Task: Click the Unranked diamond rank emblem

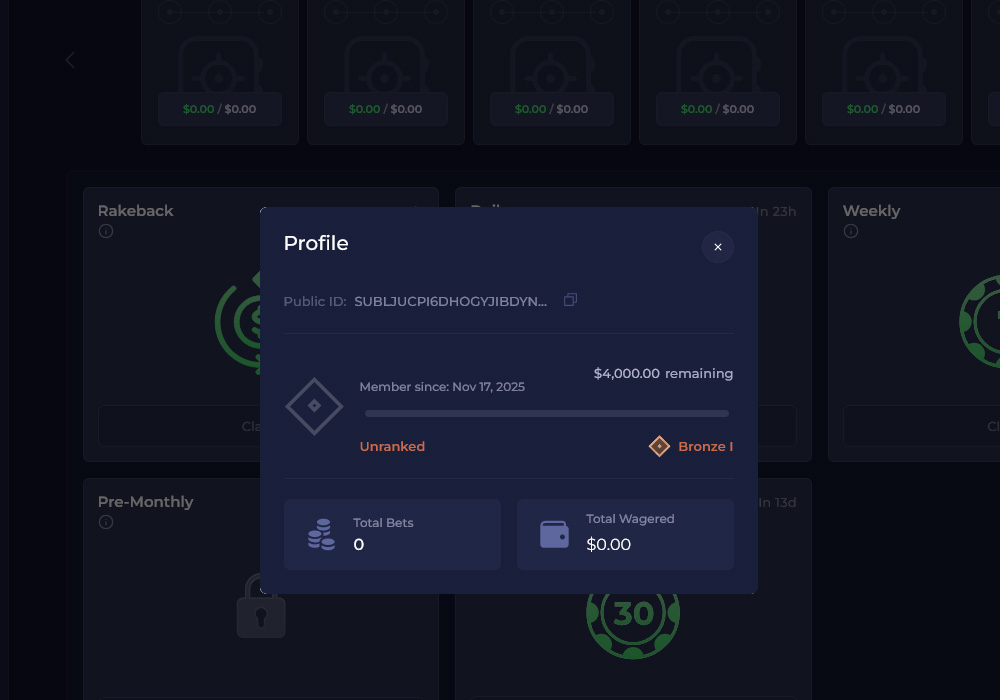Action: pos(314,406)
